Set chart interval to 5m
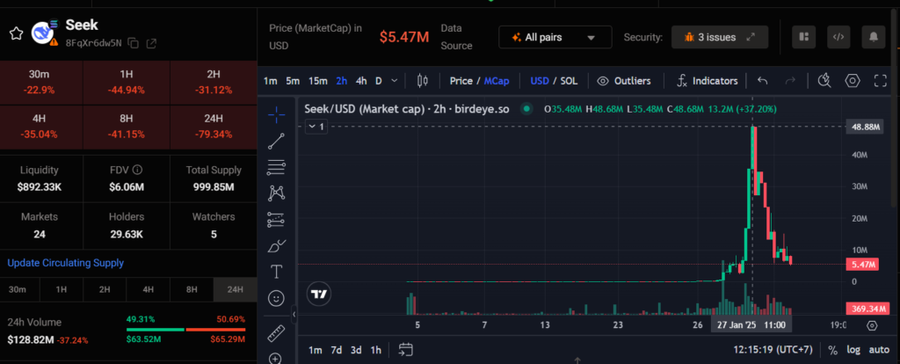 tap(293, 81)
